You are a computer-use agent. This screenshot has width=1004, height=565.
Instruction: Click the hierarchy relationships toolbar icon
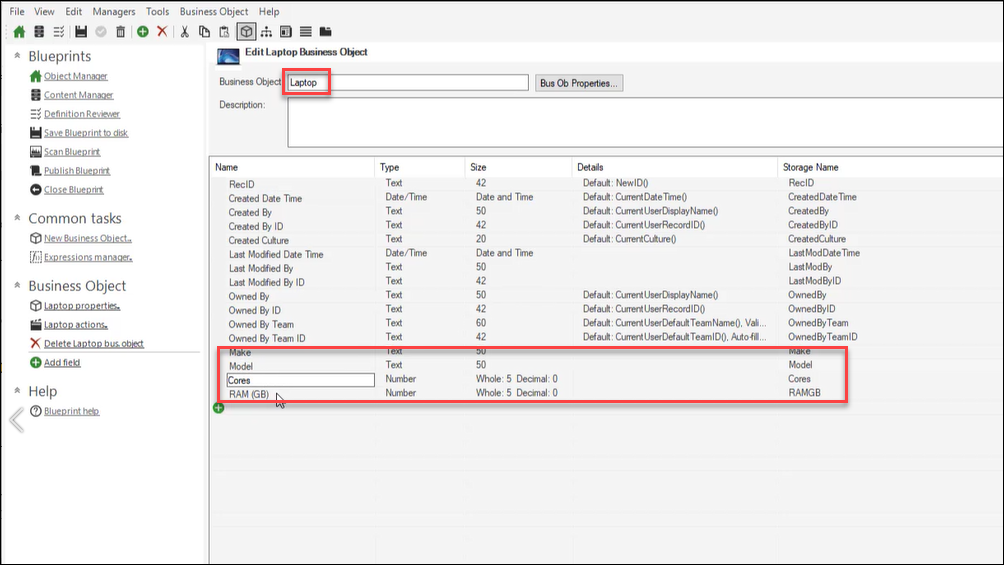coord(266,32)
